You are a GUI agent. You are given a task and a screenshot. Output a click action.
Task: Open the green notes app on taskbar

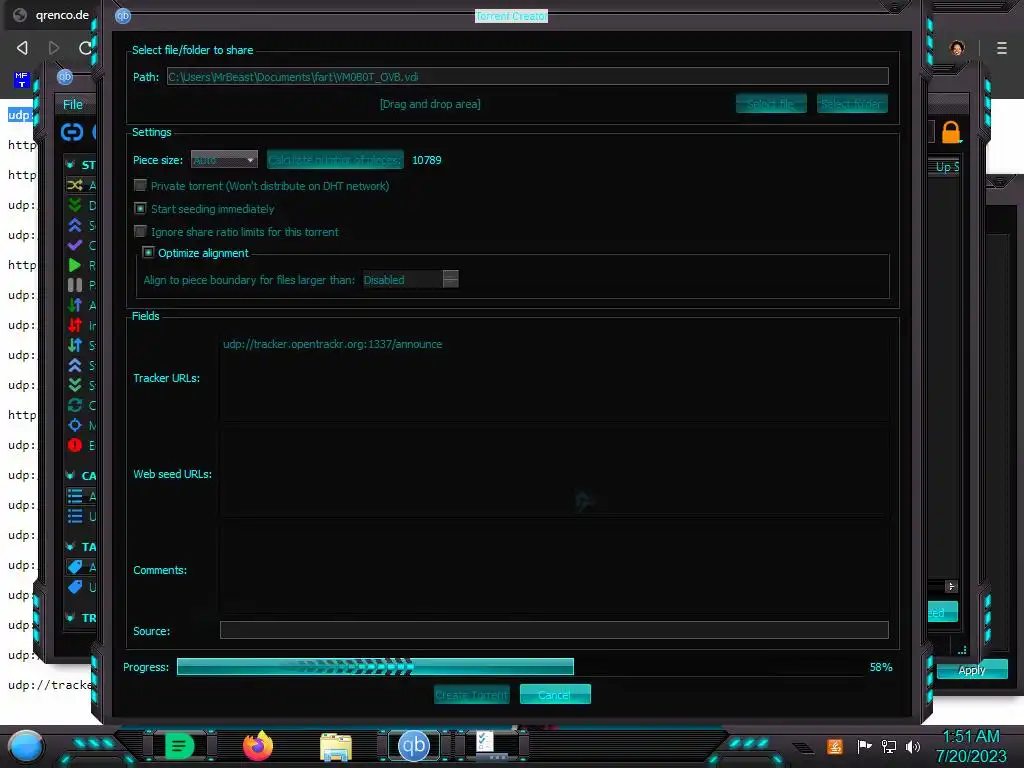(180, 746)
